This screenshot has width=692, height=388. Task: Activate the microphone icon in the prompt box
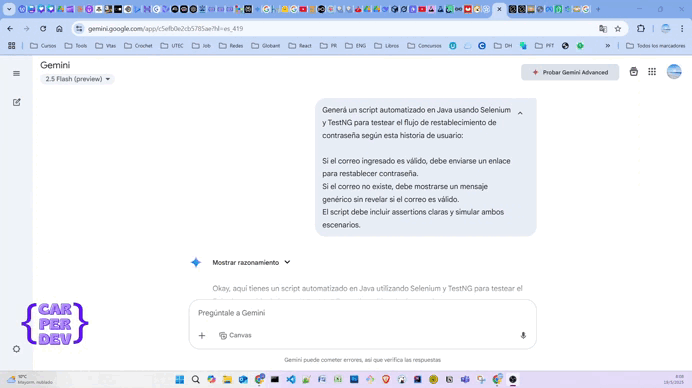pyautogui.click(x=523, y=335)
